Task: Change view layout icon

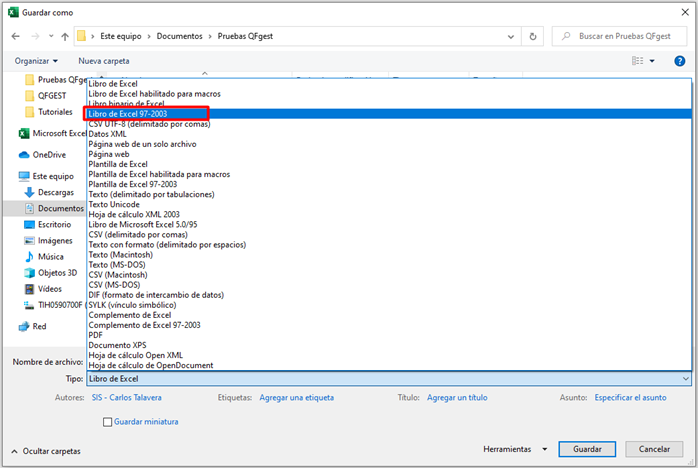Action: pyautogui.click(x=637, y=61)
